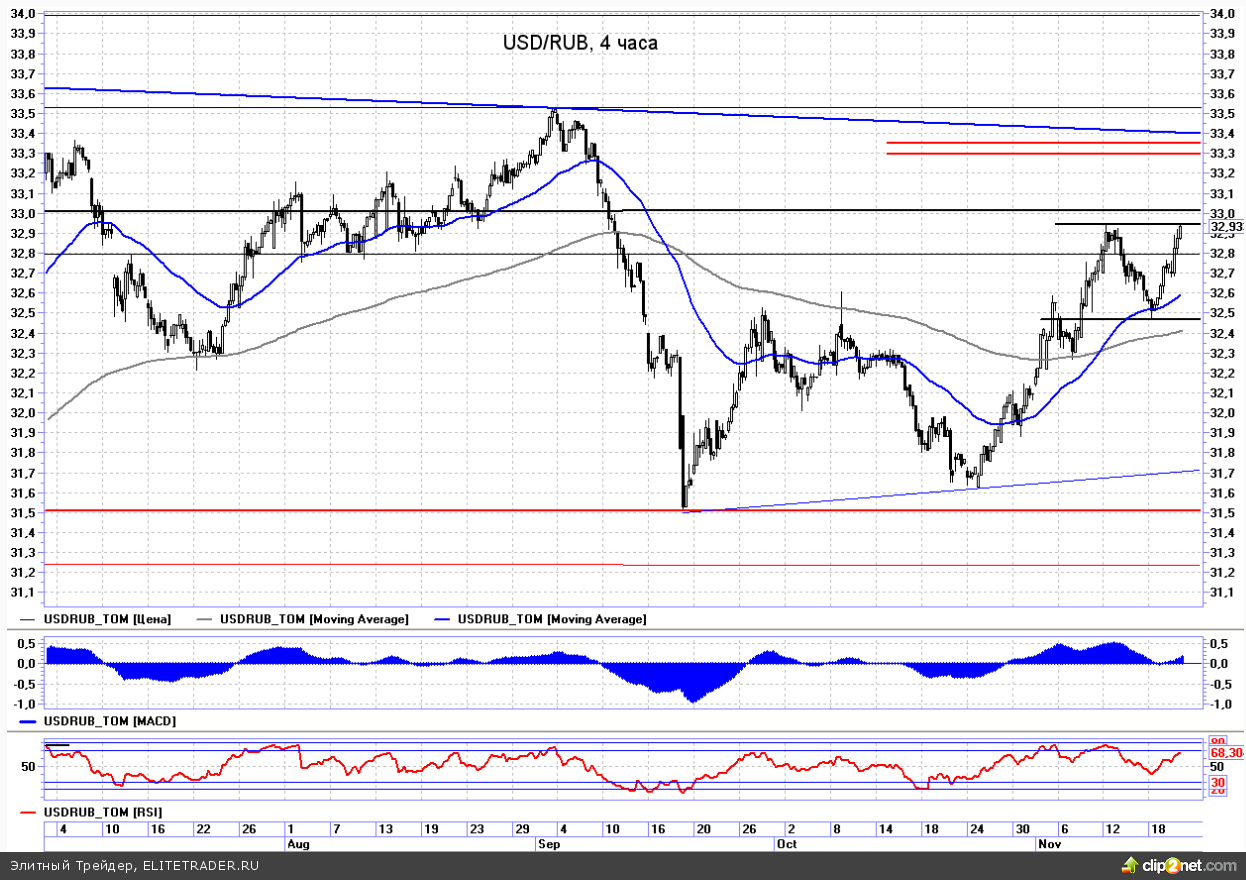Select the chart title USD/RUB, 4 часа
Viewport: 1246px width, 880px height.
click(x=580, y=43)
